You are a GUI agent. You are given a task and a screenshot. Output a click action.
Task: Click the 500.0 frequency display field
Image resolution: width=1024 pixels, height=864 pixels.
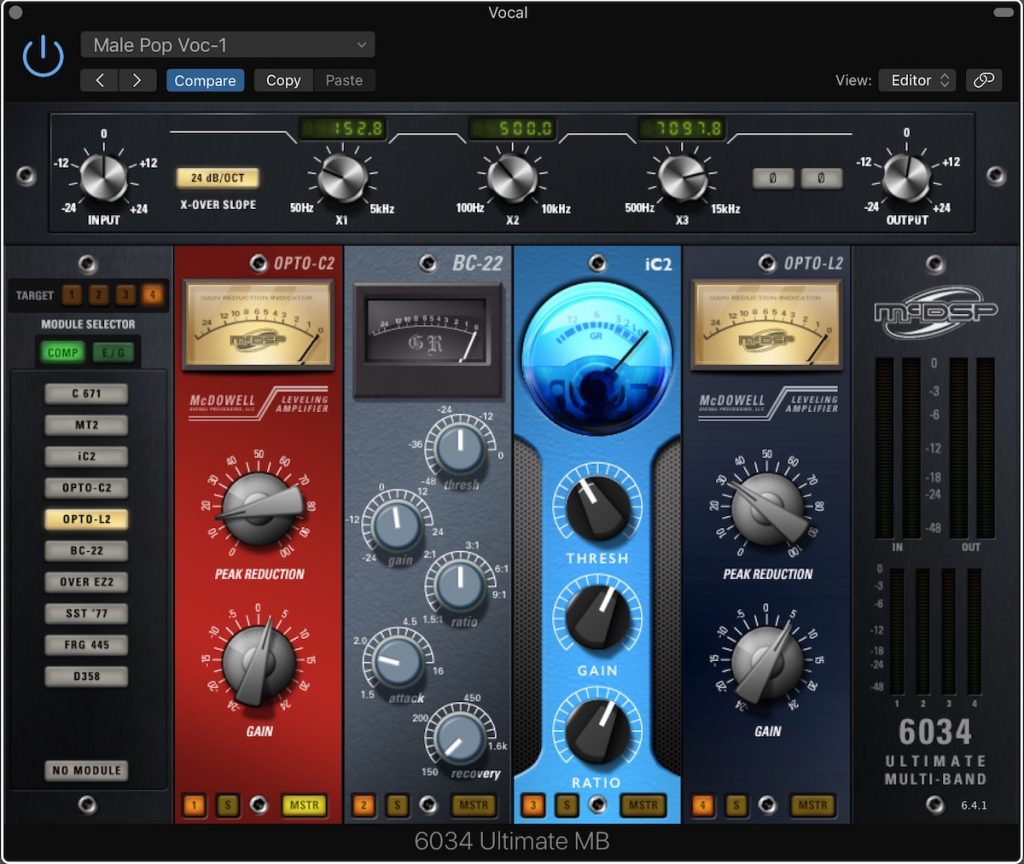click(x=512, y=128)
